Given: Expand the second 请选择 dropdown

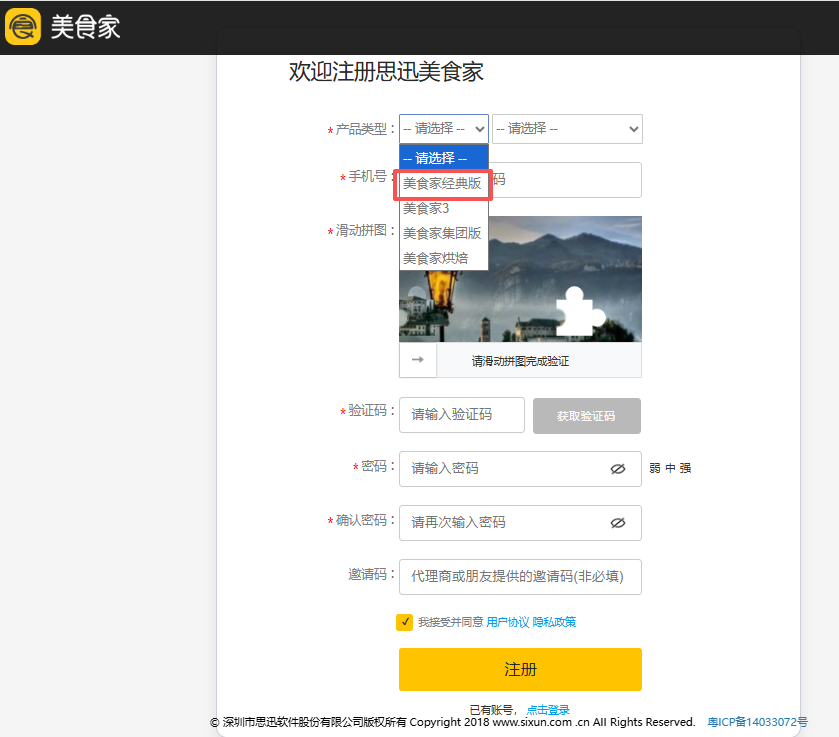Looking at the screenshot, I should click(x=566, y=129).
